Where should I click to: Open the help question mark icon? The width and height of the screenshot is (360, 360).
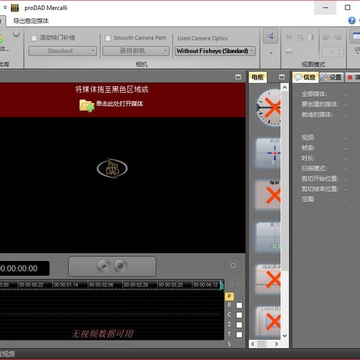[352, 21]
